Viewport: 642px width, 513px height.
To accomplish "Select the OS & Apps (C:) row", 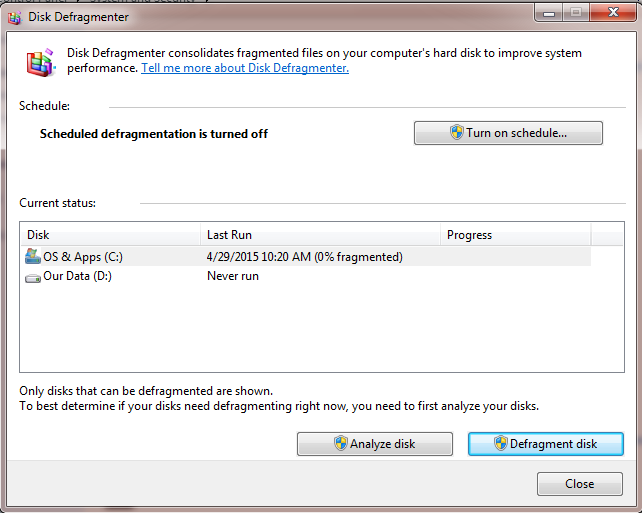I will [305, 257].
